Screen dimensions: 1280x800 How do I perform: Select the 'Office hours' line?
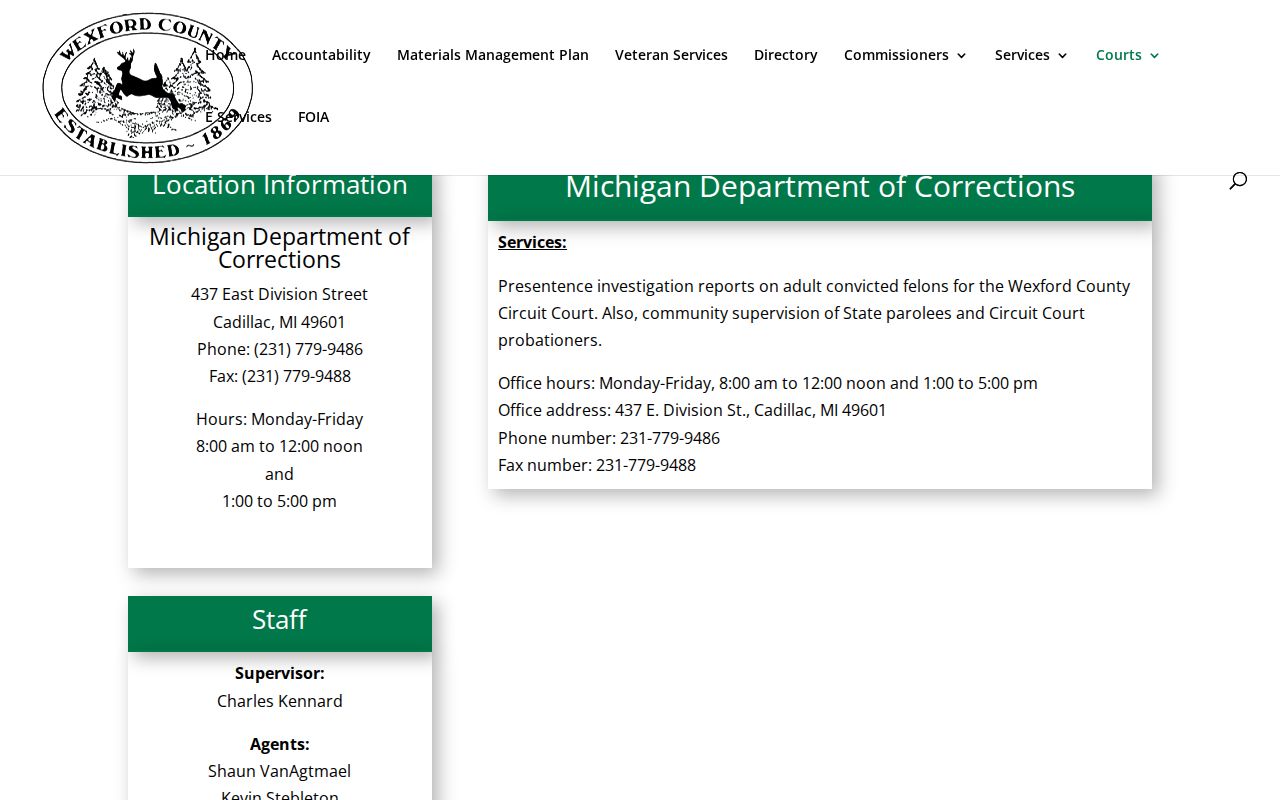pos(768,383)
